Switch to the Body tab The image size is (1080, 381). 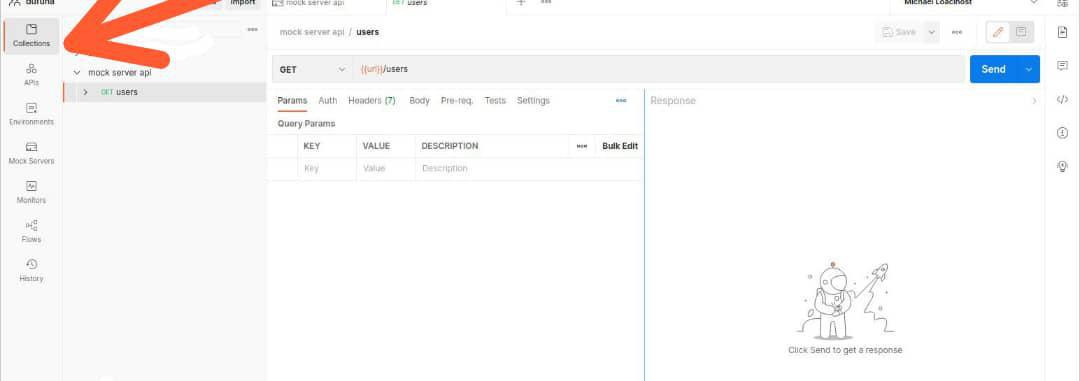tap(419, 101)
